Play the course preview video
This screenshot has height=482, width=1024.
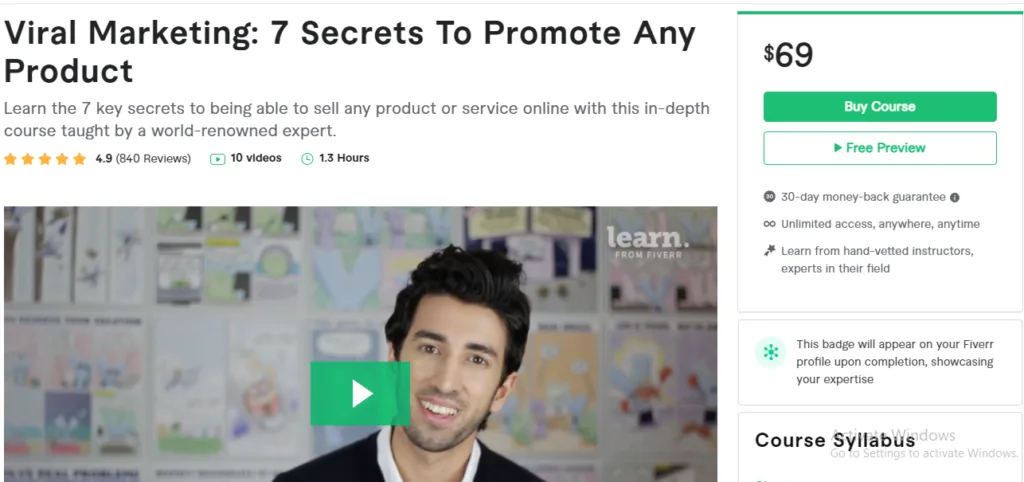(x=360, y=394)
